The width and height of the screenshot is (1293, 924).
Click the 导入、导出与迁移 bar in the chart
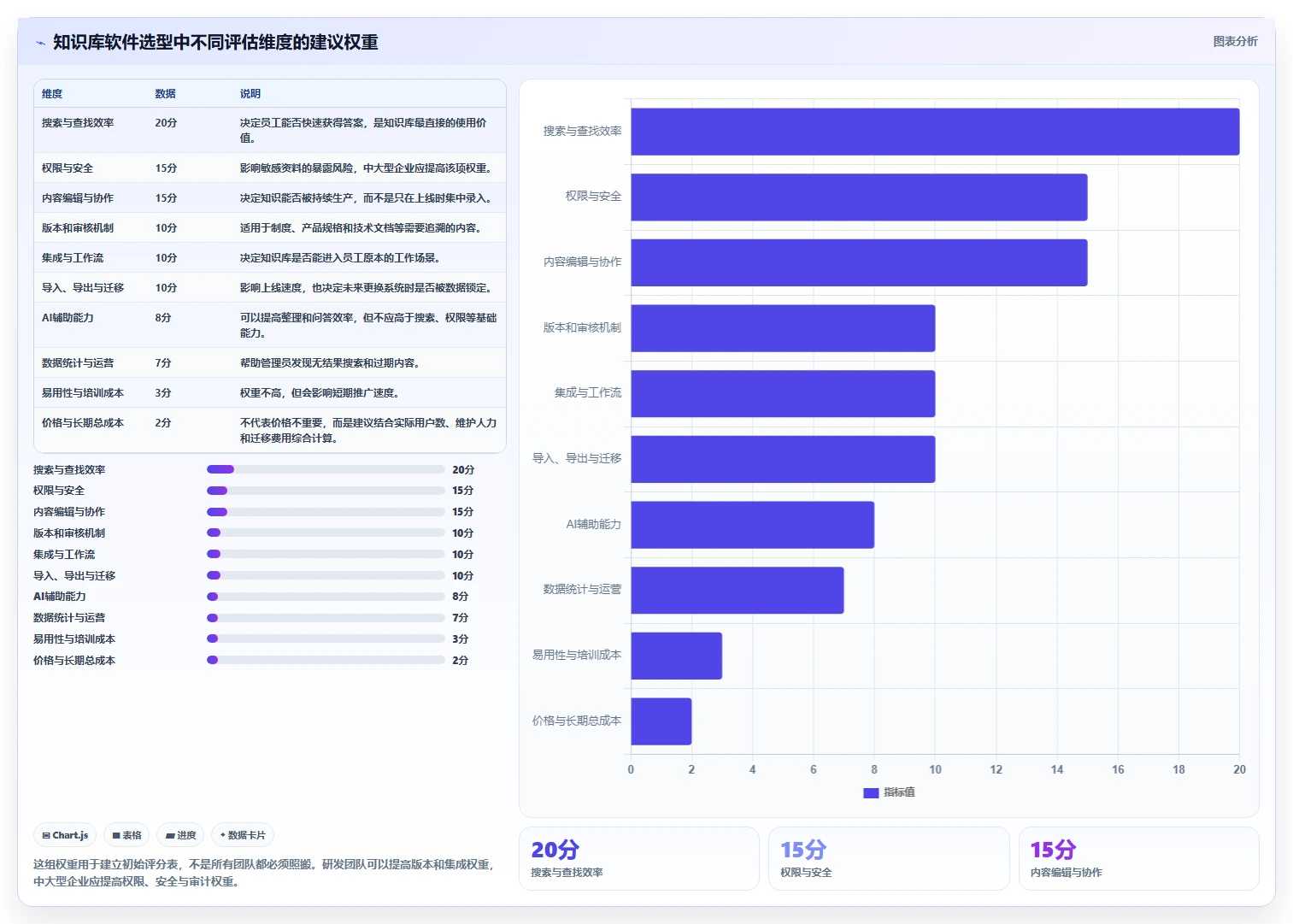(x=783, y=459)
